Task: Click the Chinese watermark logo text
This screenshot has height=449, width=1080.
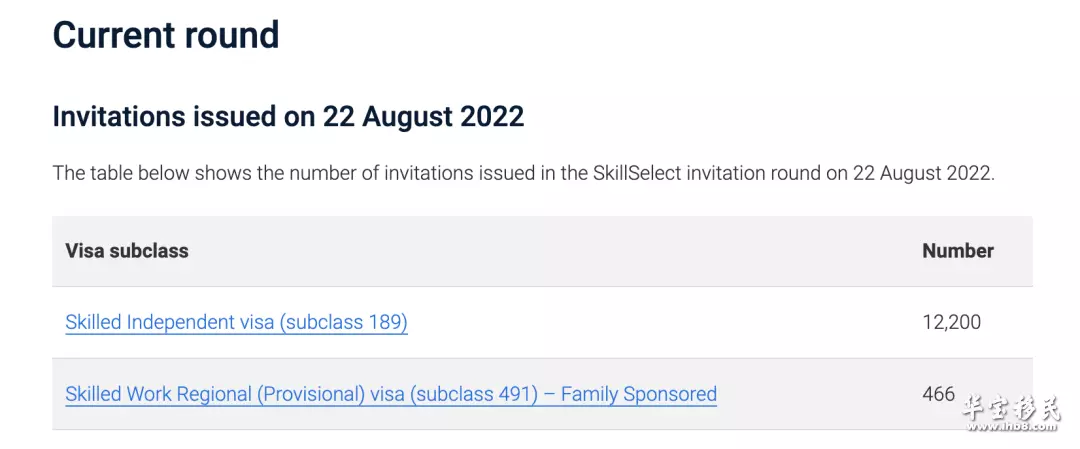Action: pos(1012,408)
